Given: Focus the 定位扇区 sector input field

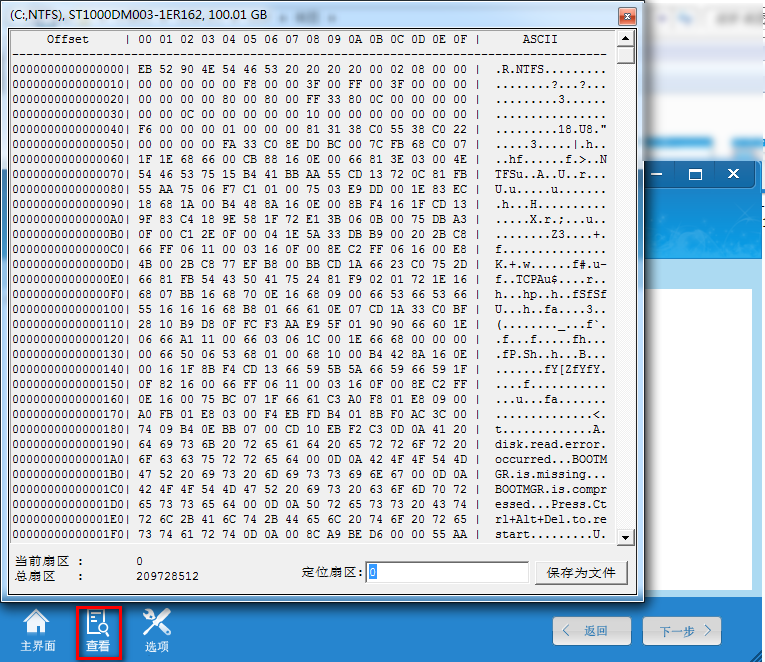Looking at the screenshot, I should click(447, 572).
